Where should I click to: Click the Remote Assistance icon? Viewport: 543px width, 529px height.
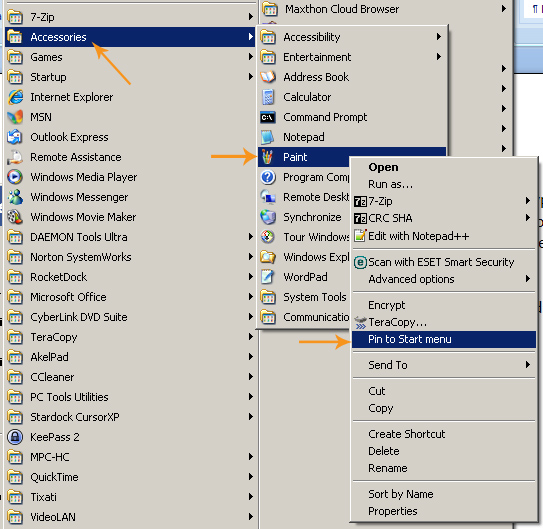pyautogui.click(x=15, y=157)
